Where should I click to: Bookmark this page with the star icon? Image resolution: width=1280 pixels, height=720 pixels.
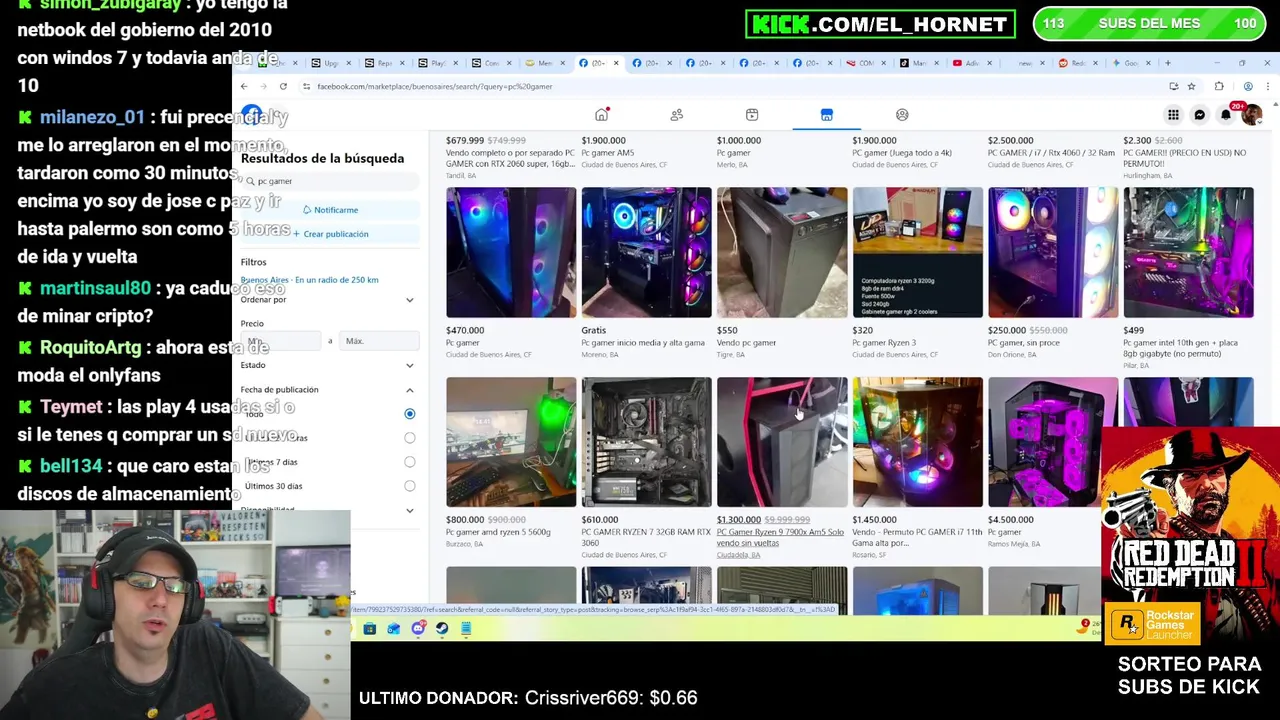pos(1191,86)
